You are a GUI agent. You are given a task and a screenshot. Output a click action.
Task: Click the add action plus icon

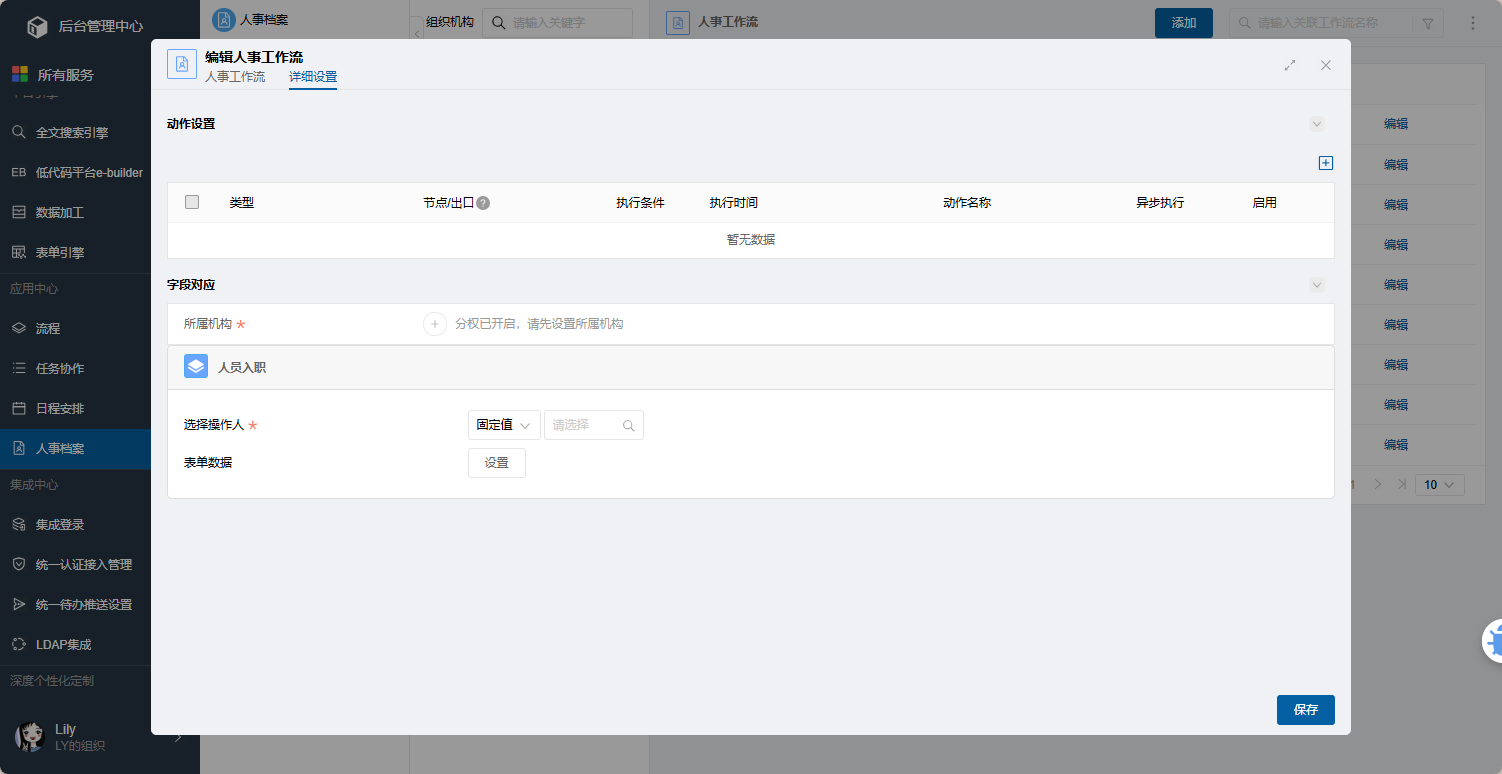[x=1326, y=163]
